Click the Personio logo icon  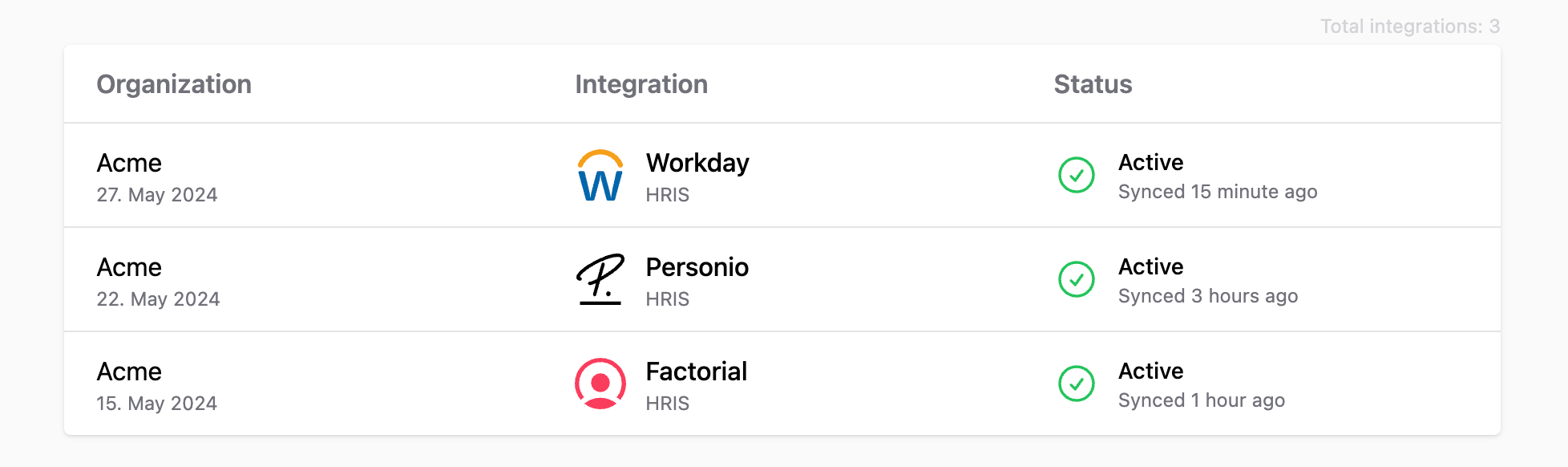coord(600,279)
